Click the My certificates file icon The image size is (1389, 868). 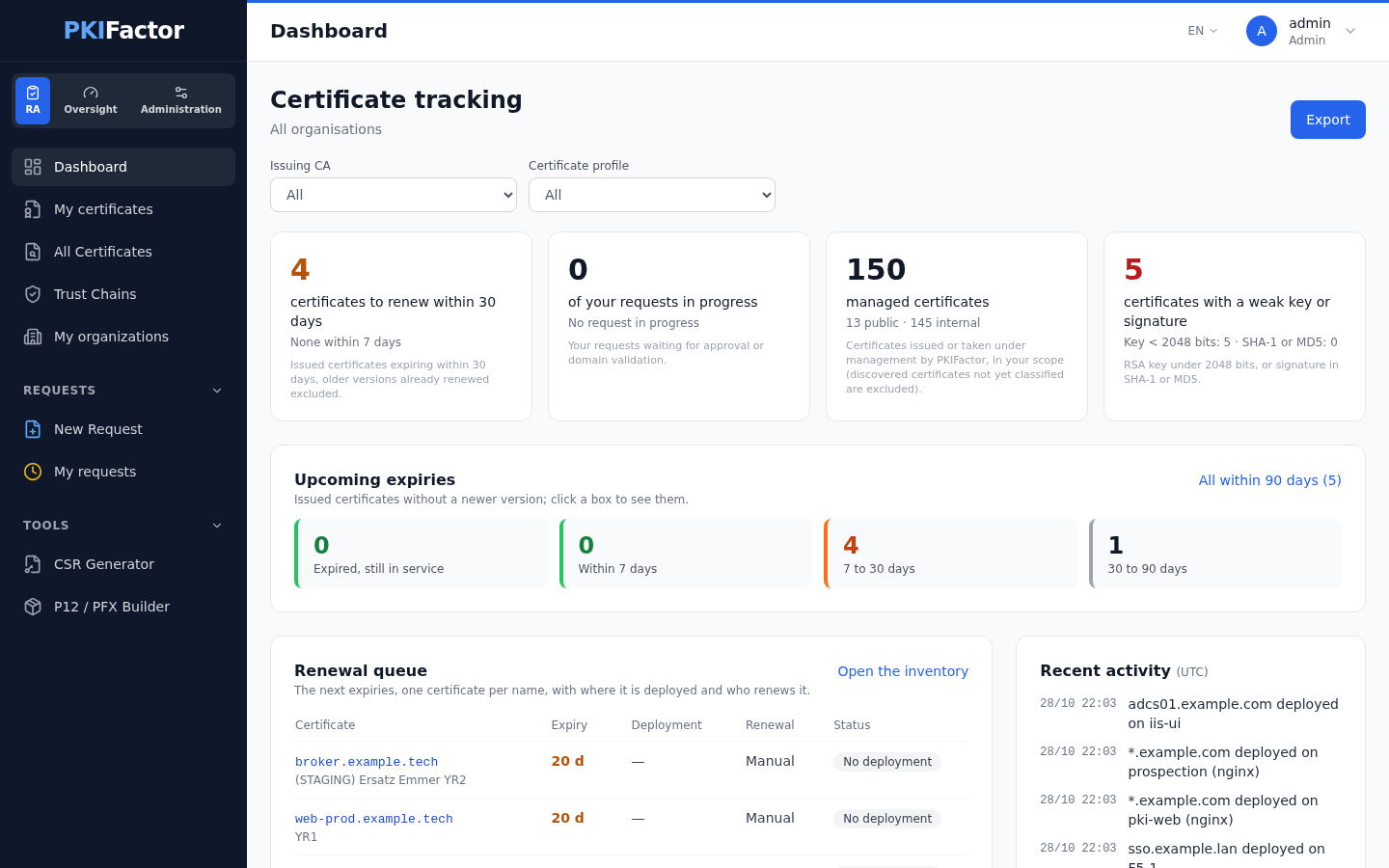tap(33, 209)
